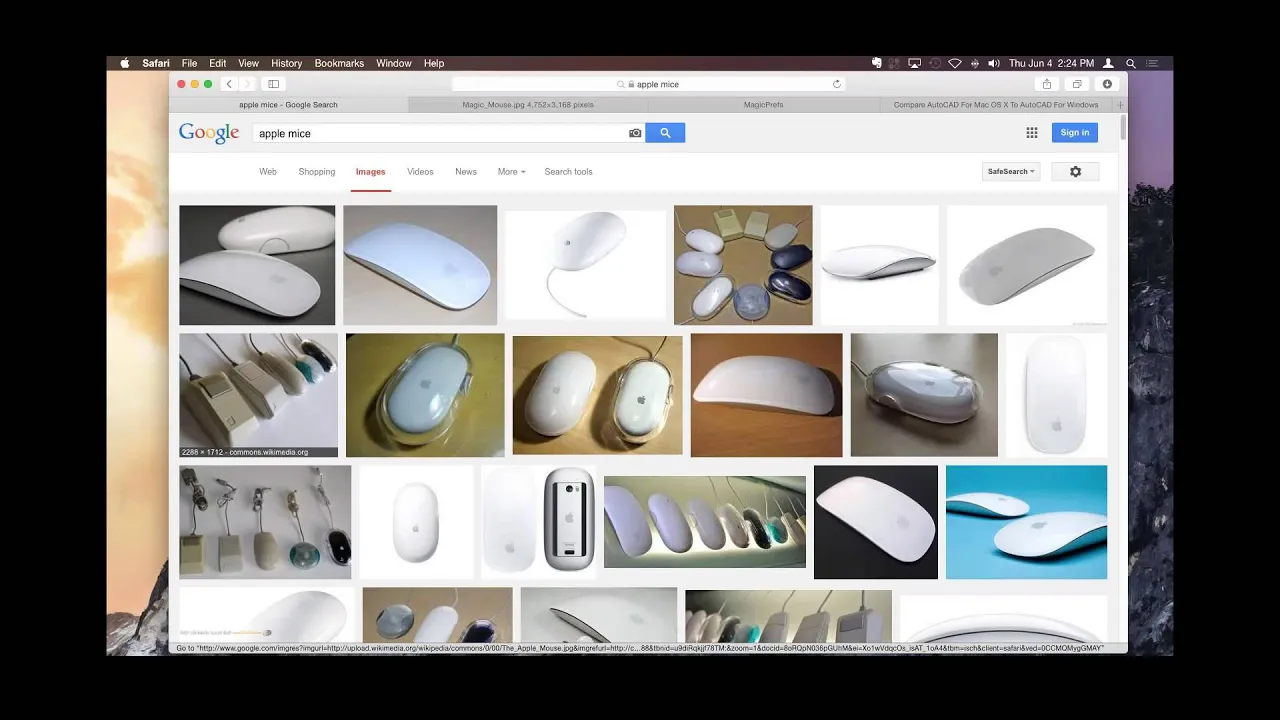1280x720 pixels.
Task: Show the Safari sidebar
Action: 273,84
